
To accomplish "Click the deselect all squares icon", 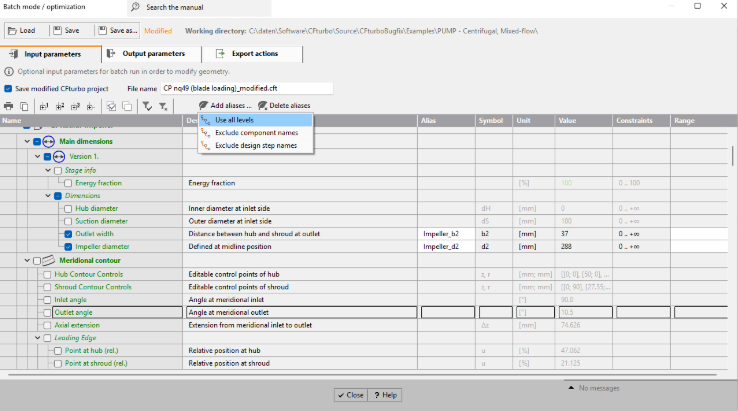I will (x=127, y=106).
